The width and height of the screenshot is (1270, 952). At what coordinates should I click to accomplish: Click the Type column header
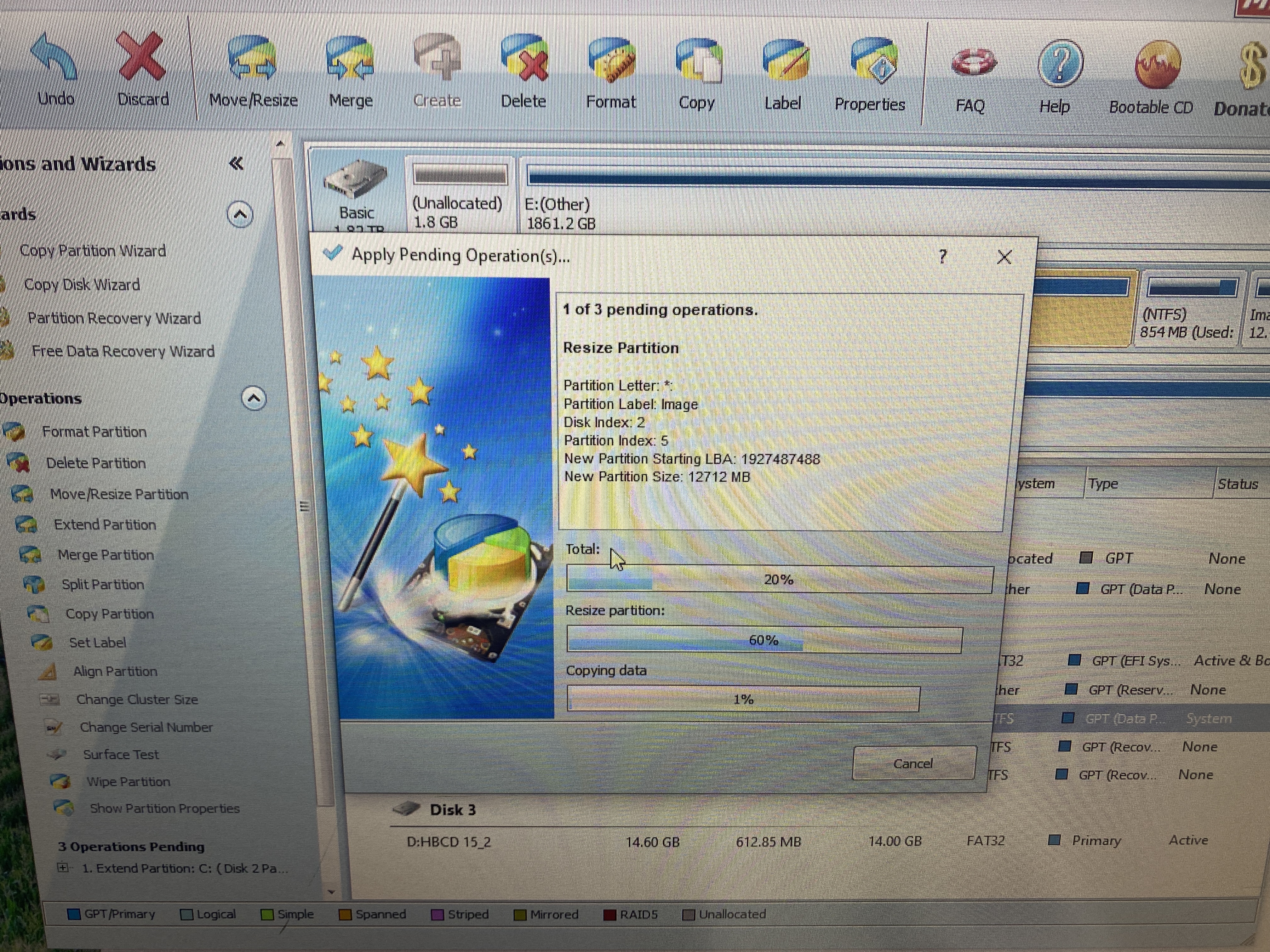pyautogui.click(x=1148, y=484)
